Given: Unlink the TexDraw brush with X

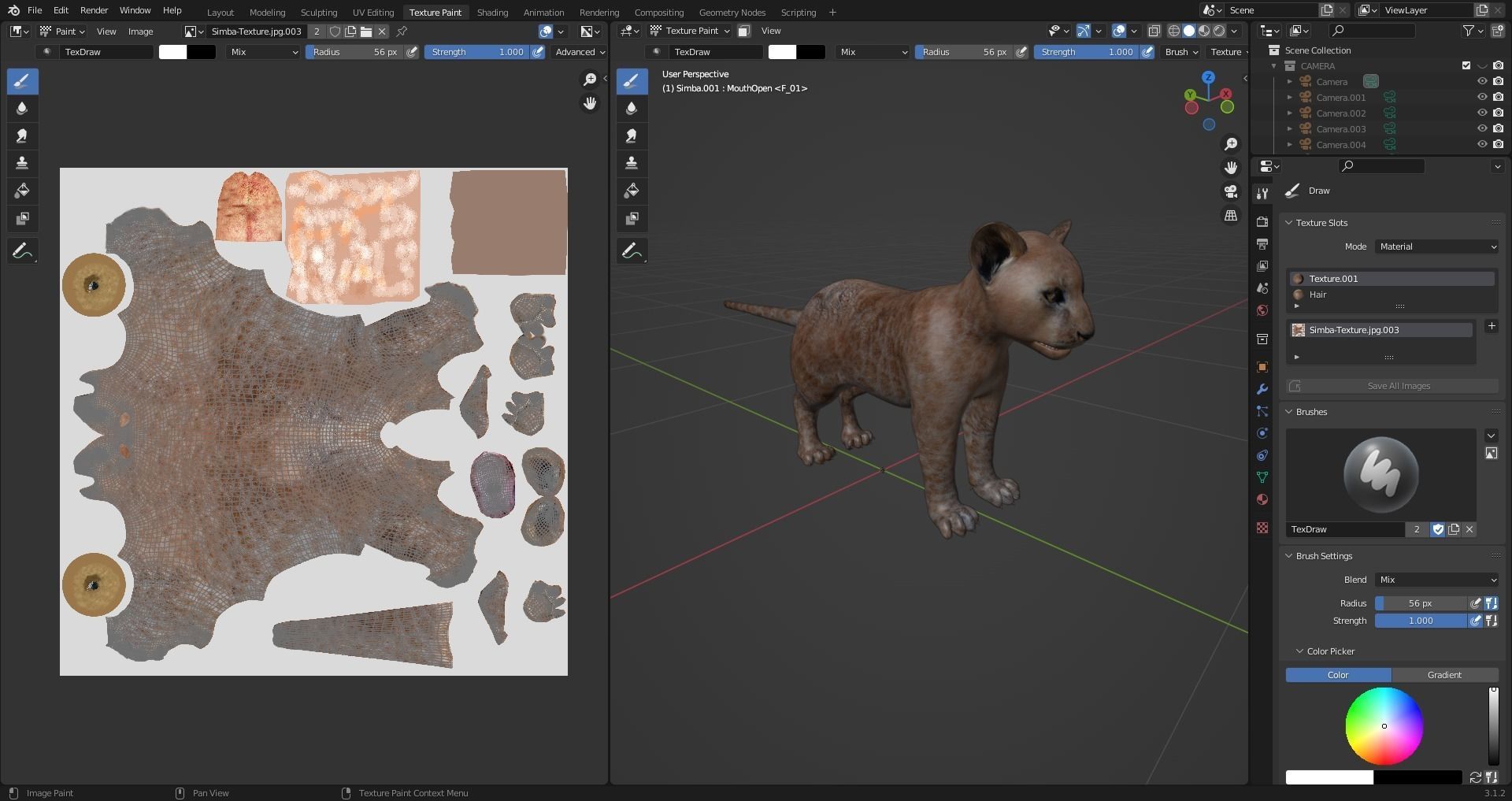Looking at the screenshot, I should (1469, 529).
